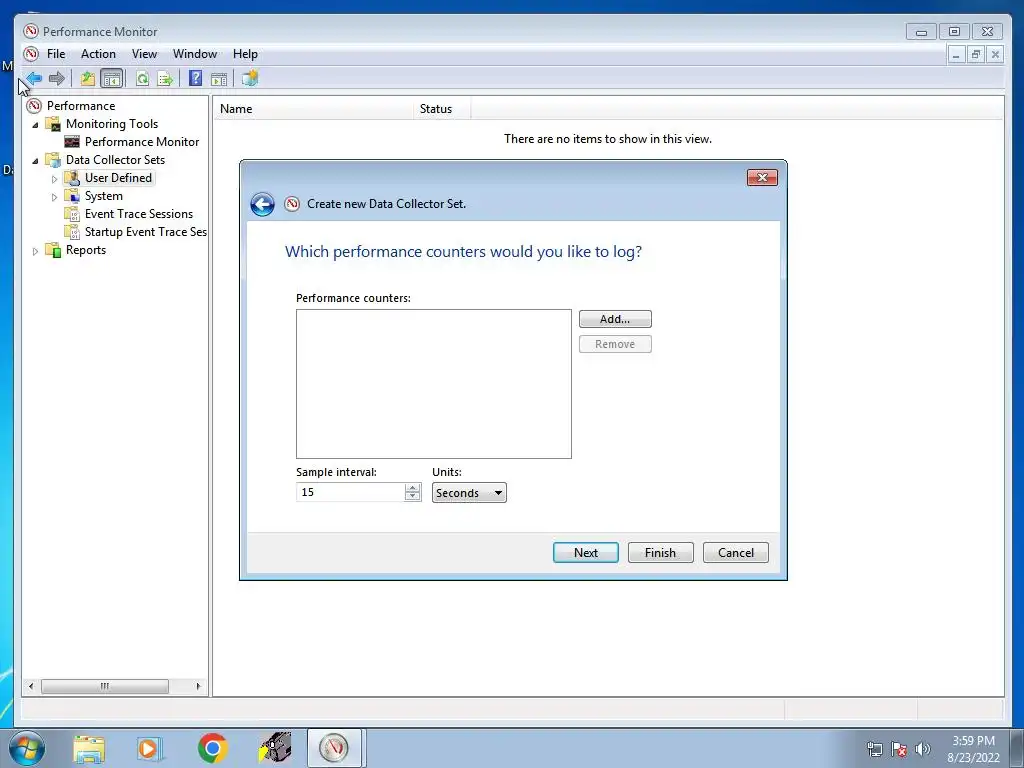Increase sample interval with up spinner
This screenshot has width=1024, height=768.
coord(412,487)
